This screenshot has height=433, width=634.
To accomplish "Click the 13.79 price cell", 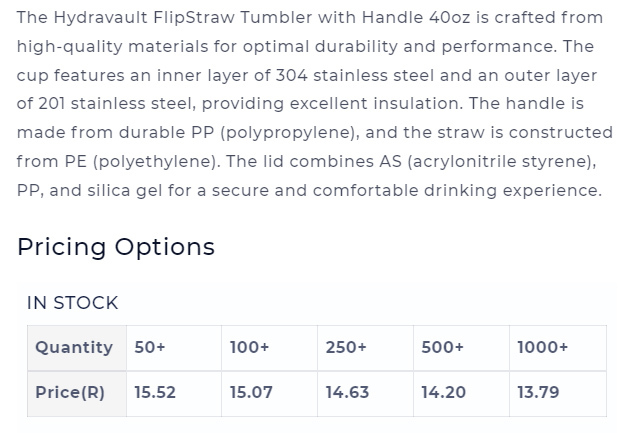I will [558, 393].
